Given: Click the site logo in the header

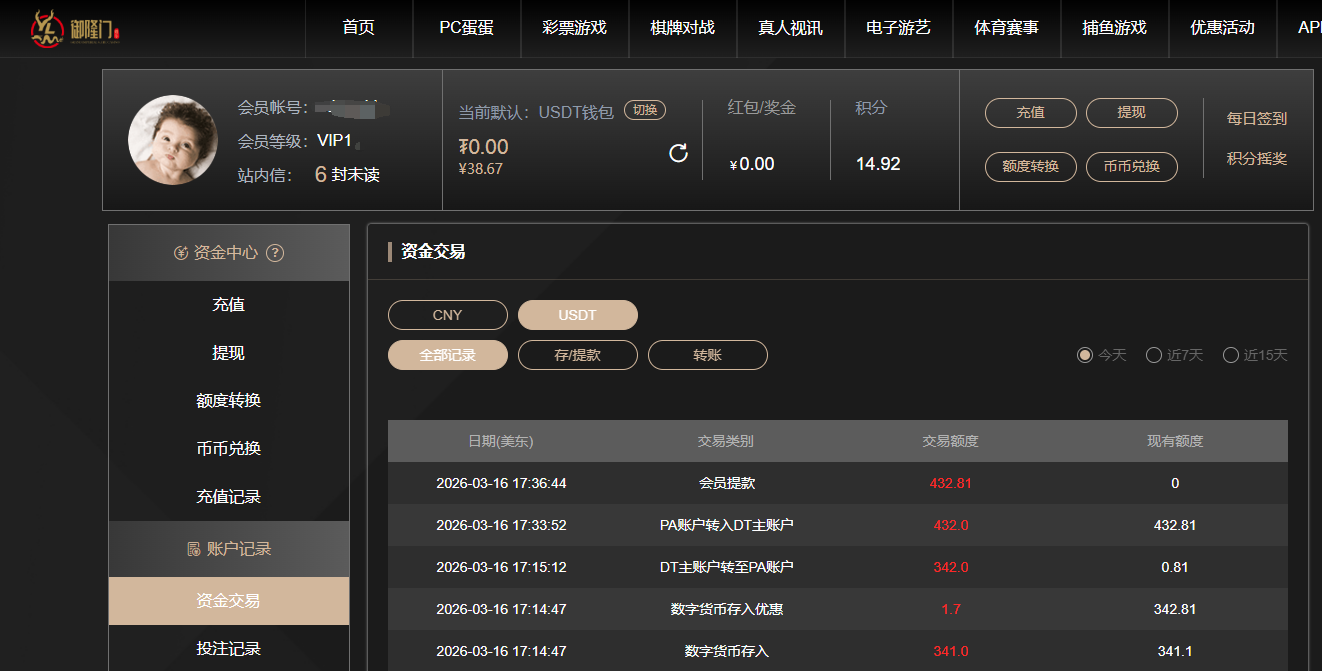Looking at the screenshot, I should (75, 28).
